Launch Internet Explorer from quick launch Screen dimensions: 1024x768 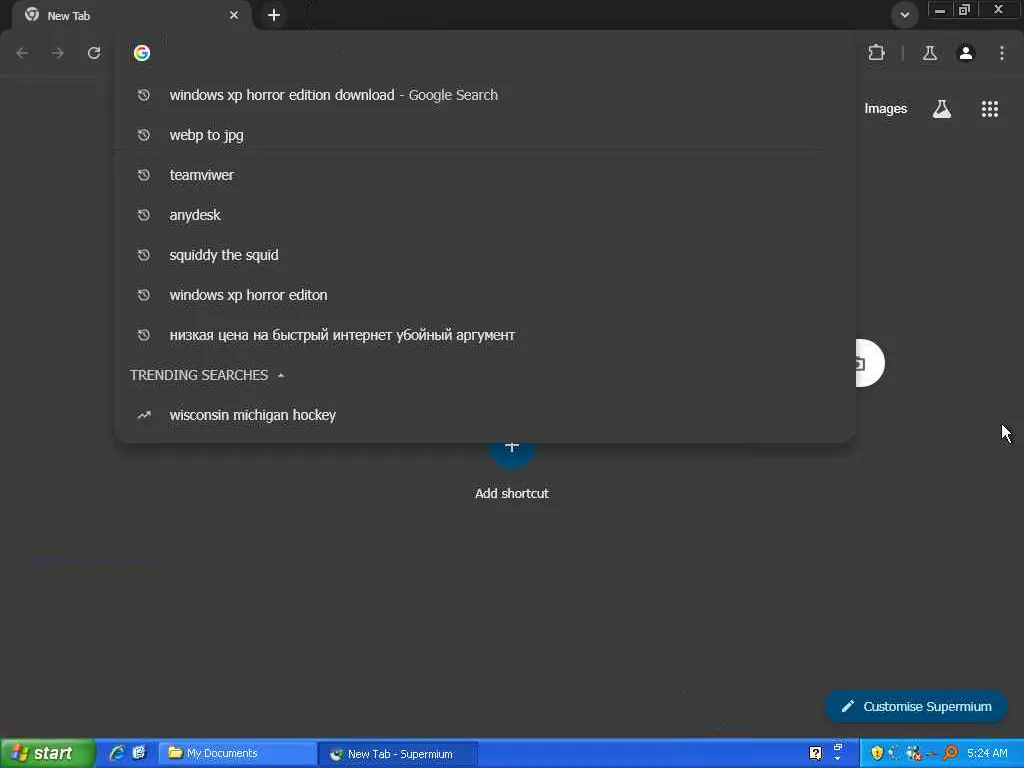click(x=117, y=753)
